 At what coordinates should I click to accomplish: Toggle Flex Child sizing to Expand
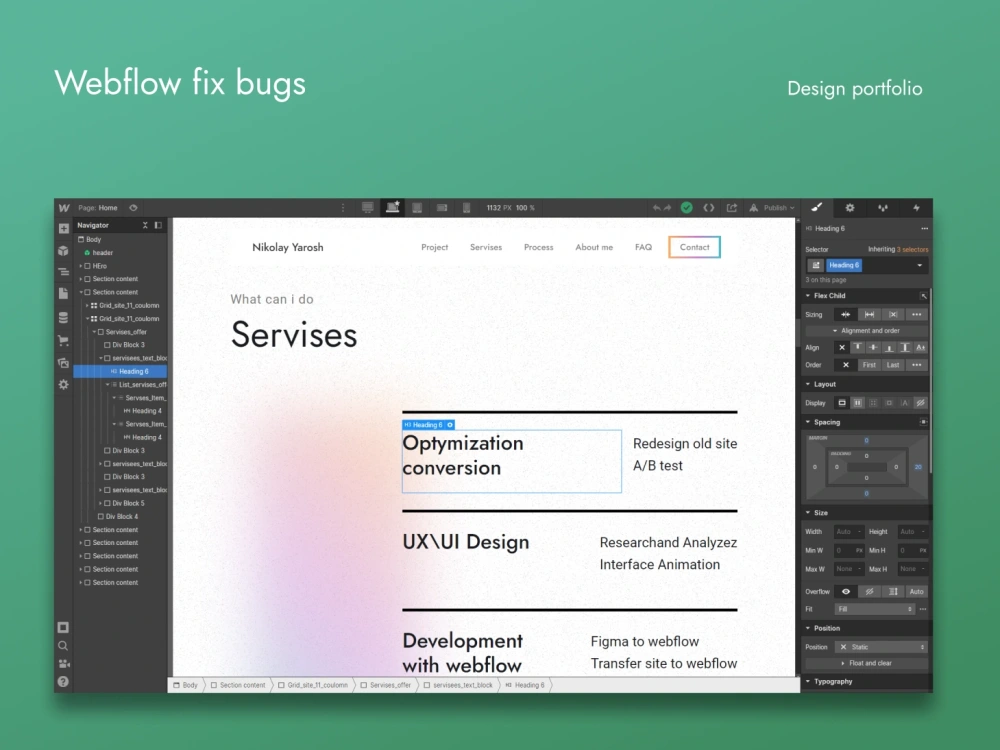click(870, 314)
